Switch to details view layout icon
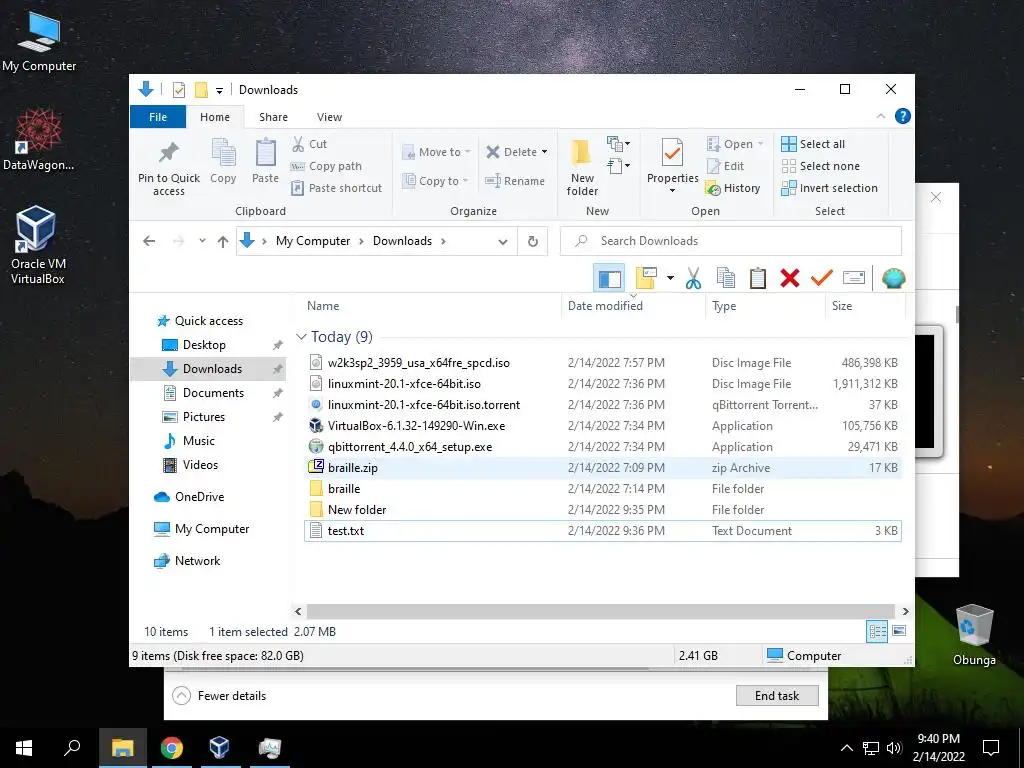Viewport: 1024px width, 768px height. tap(877, 631)
